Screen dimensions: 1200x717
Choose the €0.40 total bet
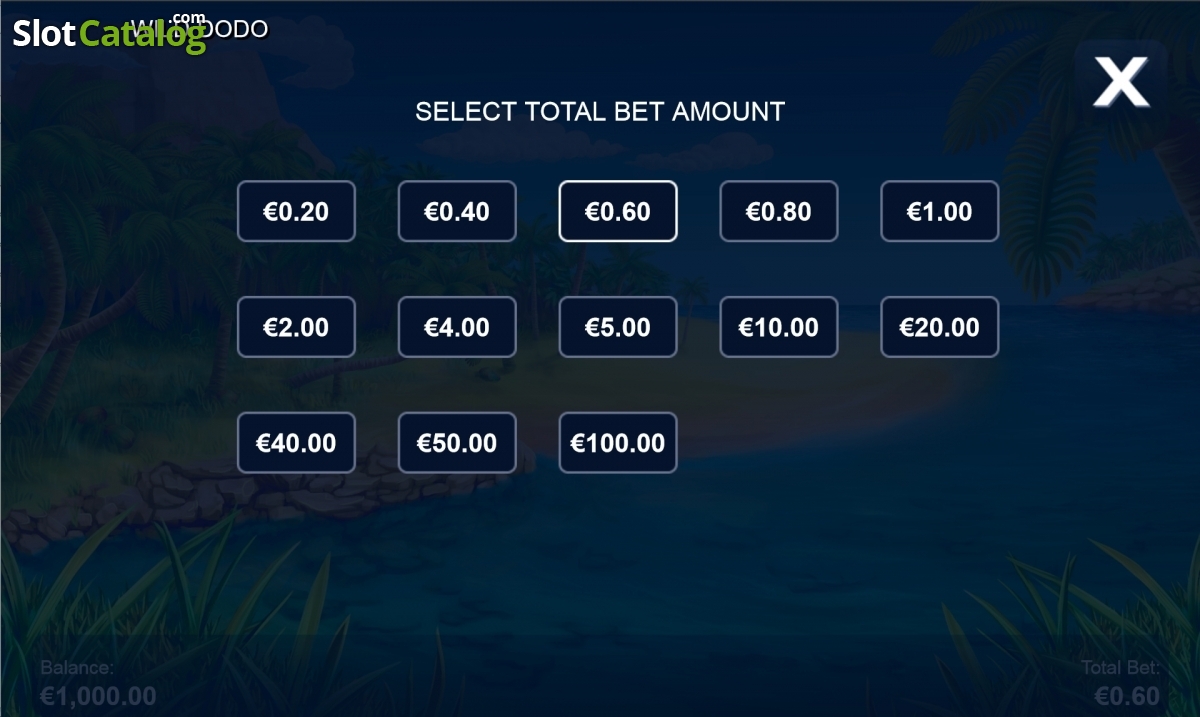pos(457,211)
